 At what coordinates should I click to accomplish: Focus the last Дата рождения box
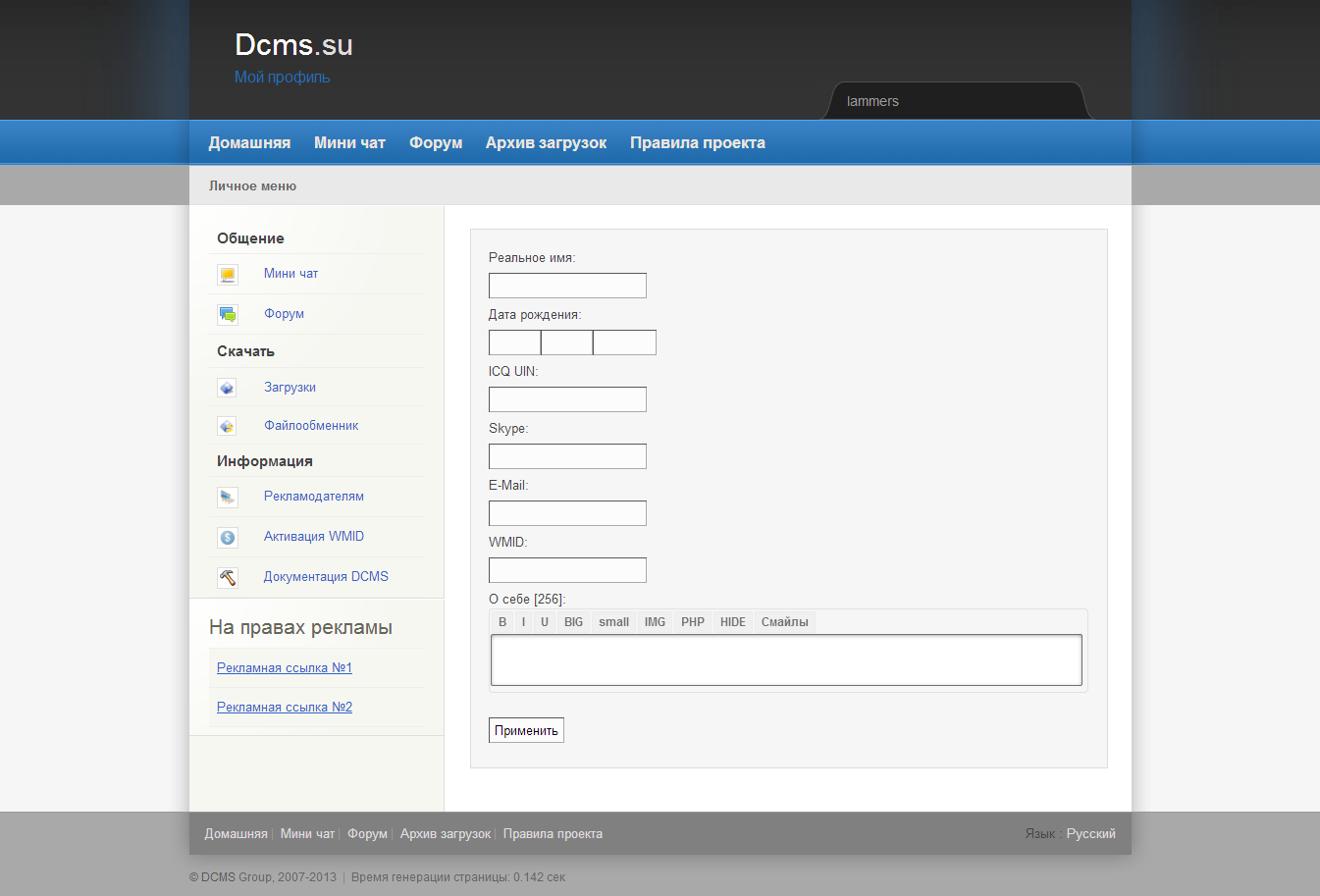624,343
